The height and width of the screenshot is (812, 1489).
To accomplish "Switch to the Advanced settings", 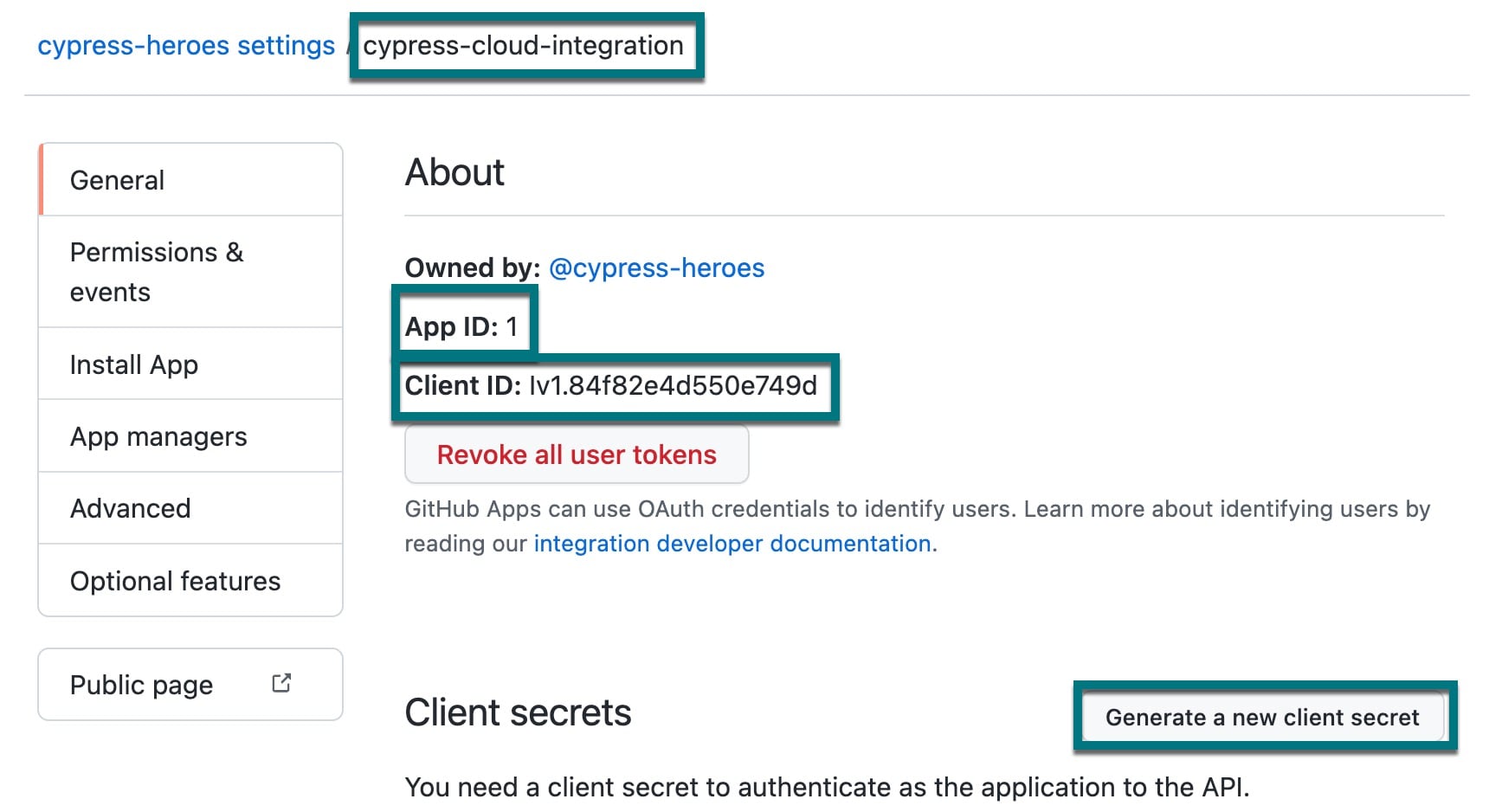I will [130, 508].
